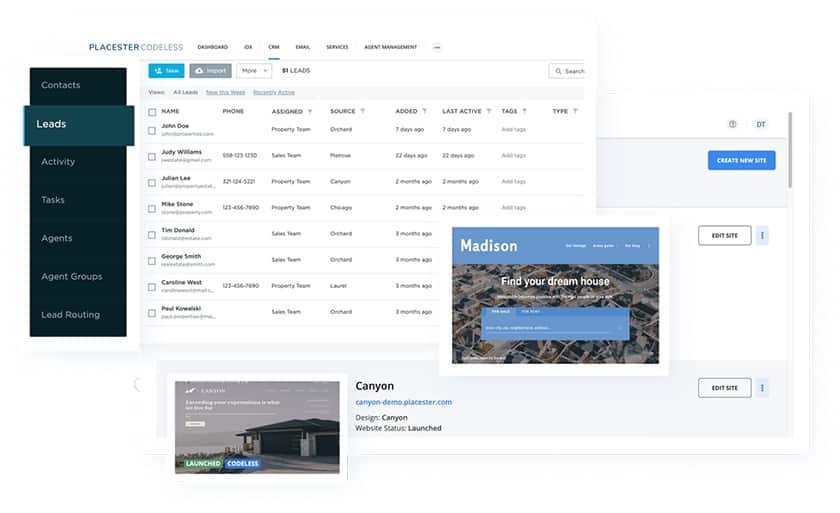840x513 pixels.
Task: Open Agent Groups in the sidebar
Action: [x=78, y=276]
